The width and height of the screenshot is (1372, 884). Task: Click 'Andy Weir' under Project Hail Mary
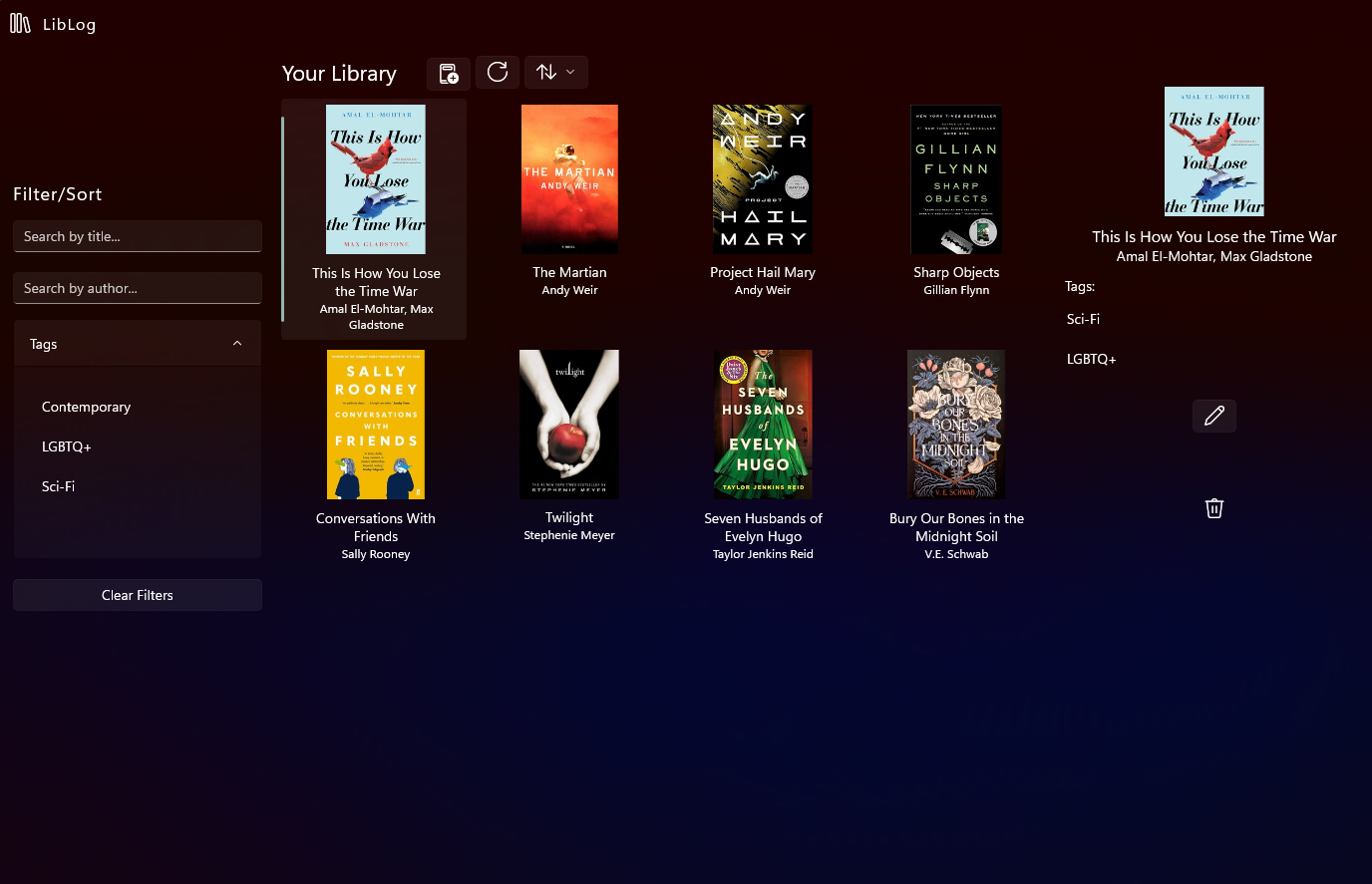(x=763, y=290)
